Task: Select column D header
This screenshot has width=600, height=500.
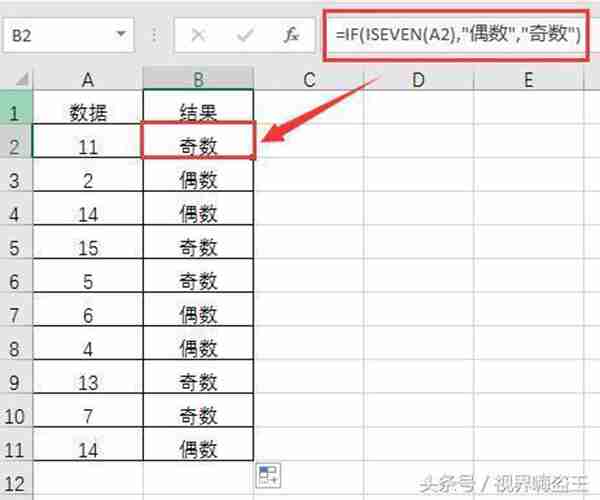Action: tap(419, 80)
